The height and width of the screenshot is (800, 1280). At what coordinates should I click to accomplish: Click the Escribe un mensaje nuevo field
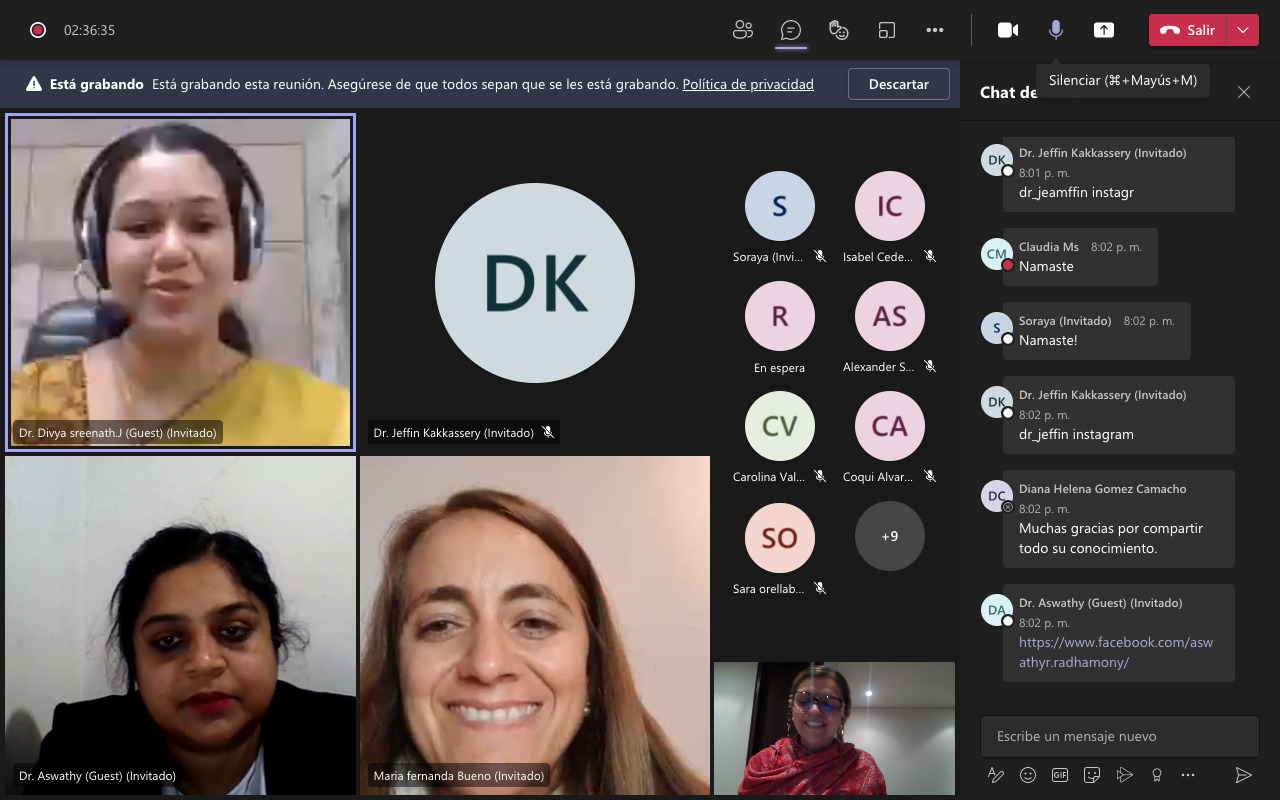[x=1119, y=736]
